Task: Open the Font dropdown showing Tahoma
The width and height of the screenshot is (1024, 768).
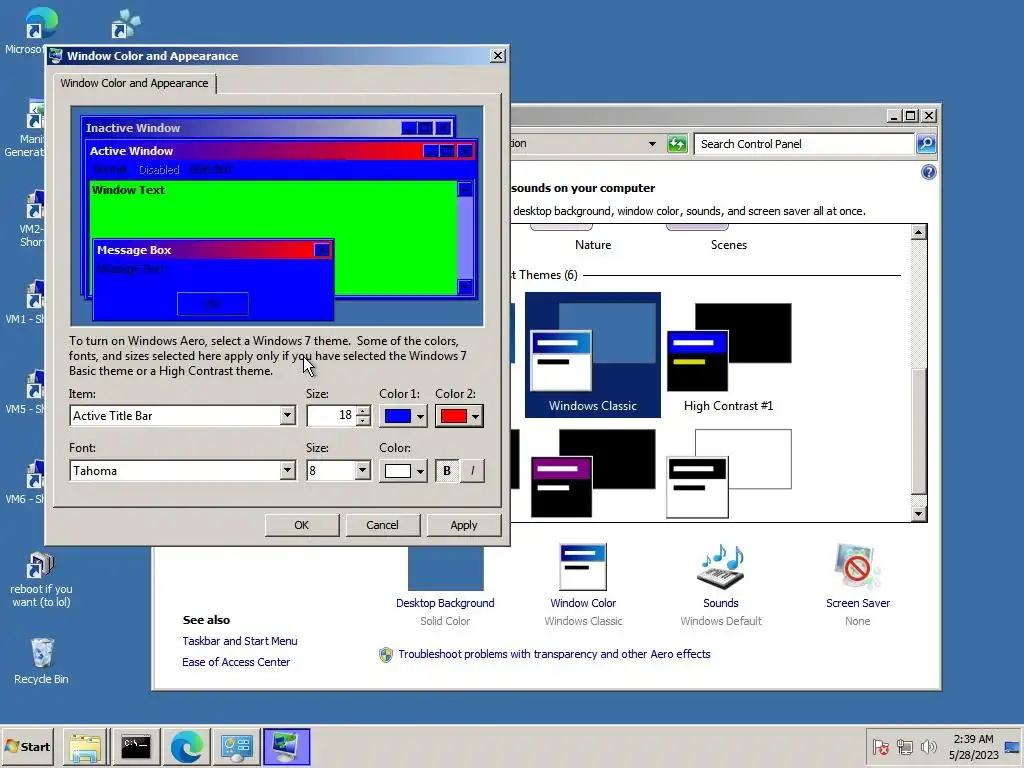Action: point(287,470)
